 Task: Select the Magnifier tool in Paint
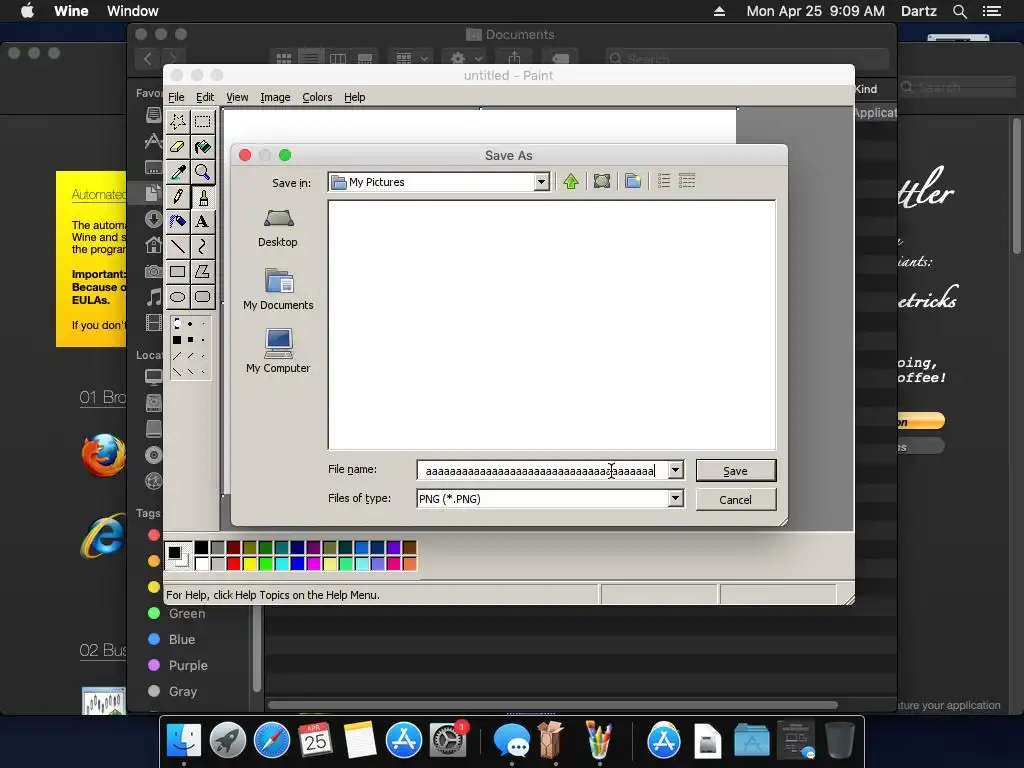coord(202,172)
